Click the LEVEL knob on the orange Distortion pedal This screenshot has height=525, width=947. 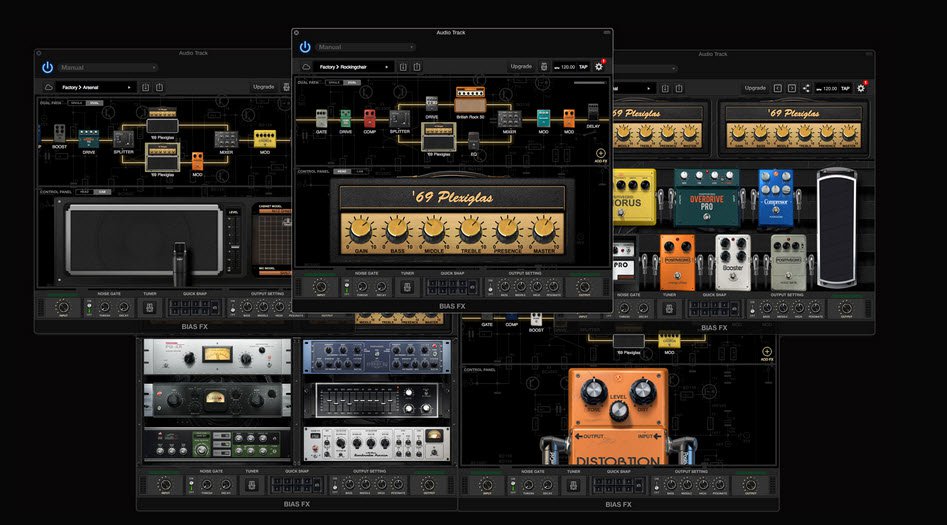pos(618,411)
